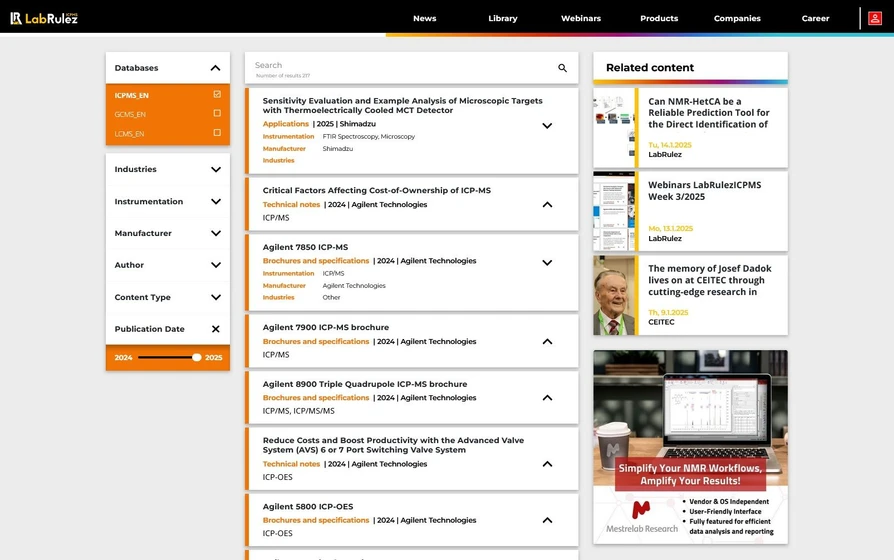Click Brochures and specifications on Agilent 7900

(x=316, y=342)
